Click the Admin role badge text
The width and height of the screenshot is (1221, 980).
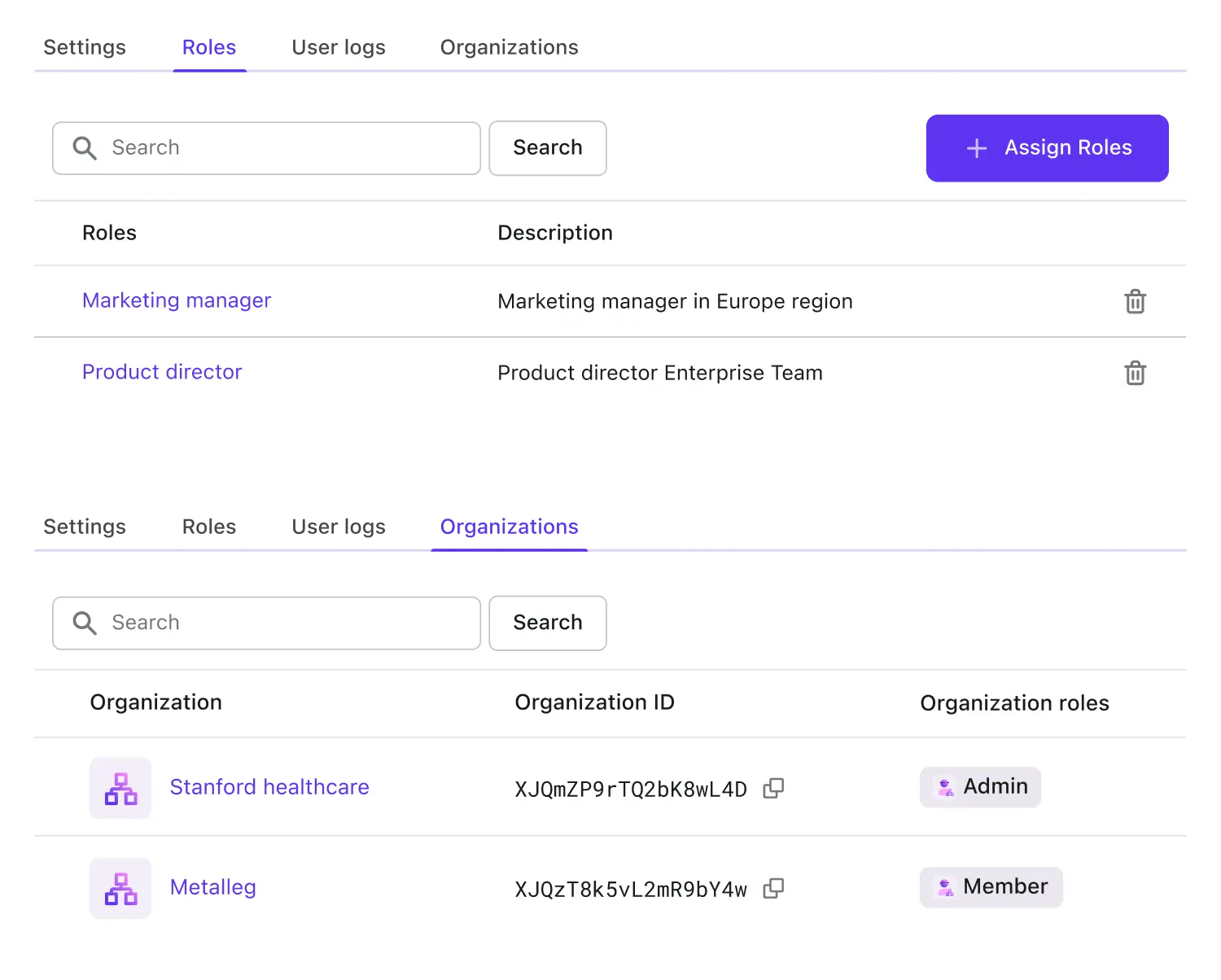point(996,786)
